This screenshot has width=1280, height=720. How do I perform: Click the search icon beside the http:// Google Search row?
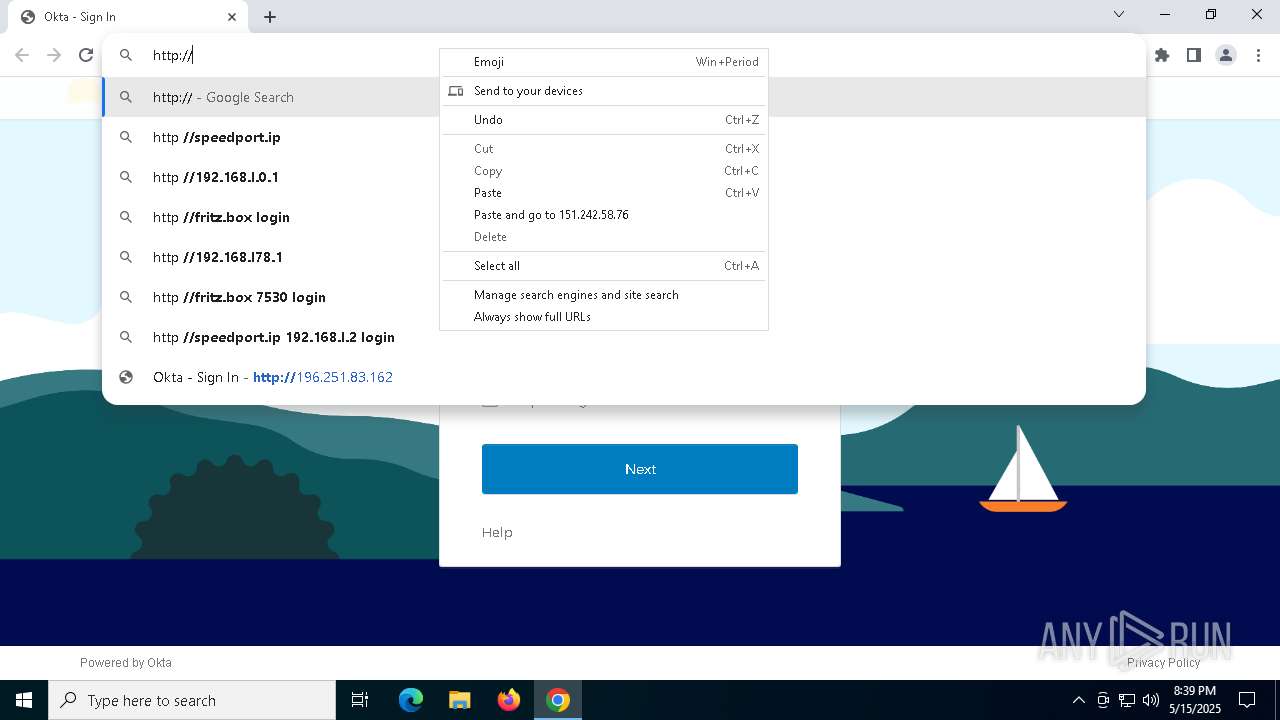coord(126,97)
